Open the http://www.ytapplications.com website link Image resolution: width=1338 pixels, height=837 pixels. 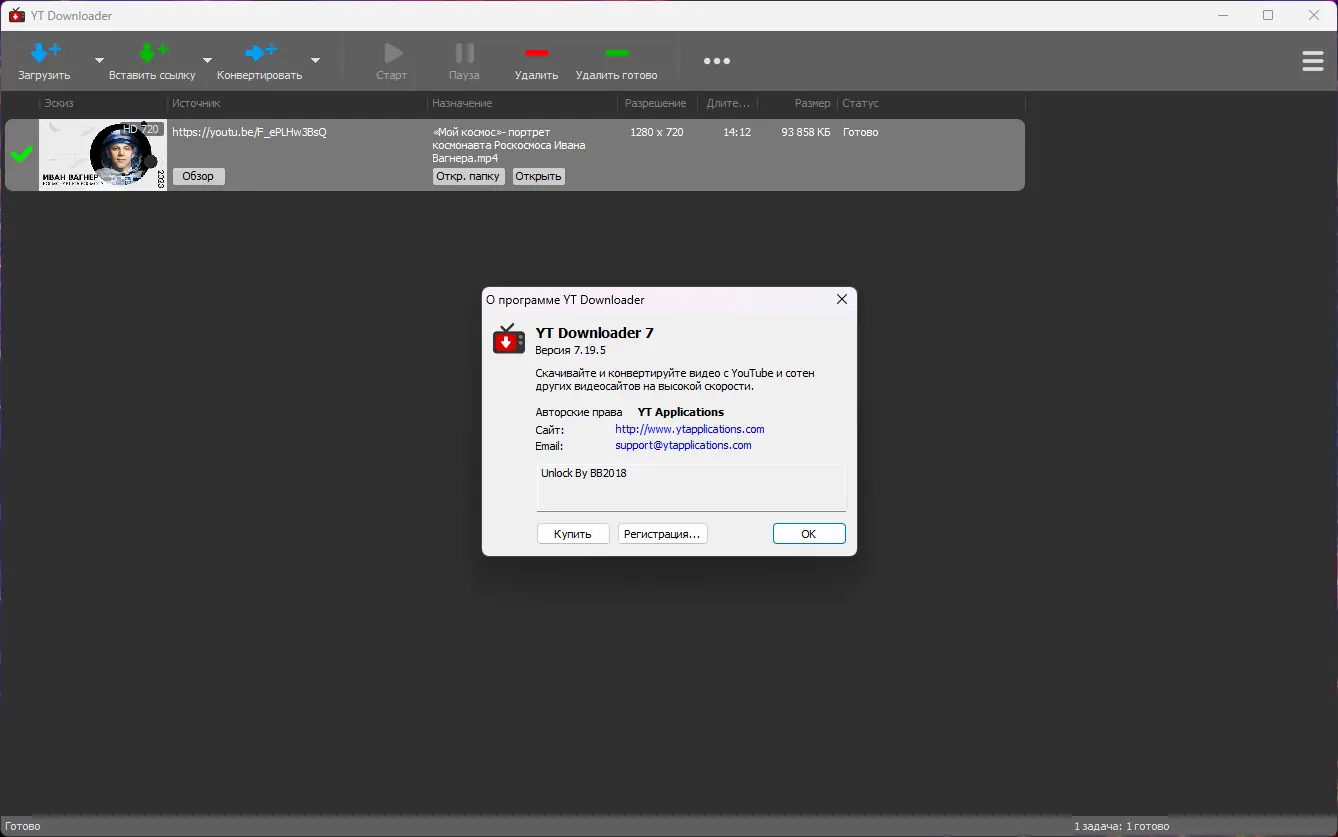(x=689, y=429)
